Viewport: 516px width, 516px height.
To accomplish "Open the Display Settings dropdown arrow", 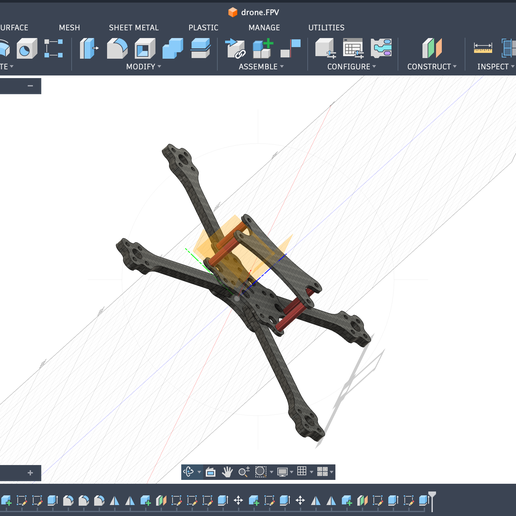I will 292,472.
